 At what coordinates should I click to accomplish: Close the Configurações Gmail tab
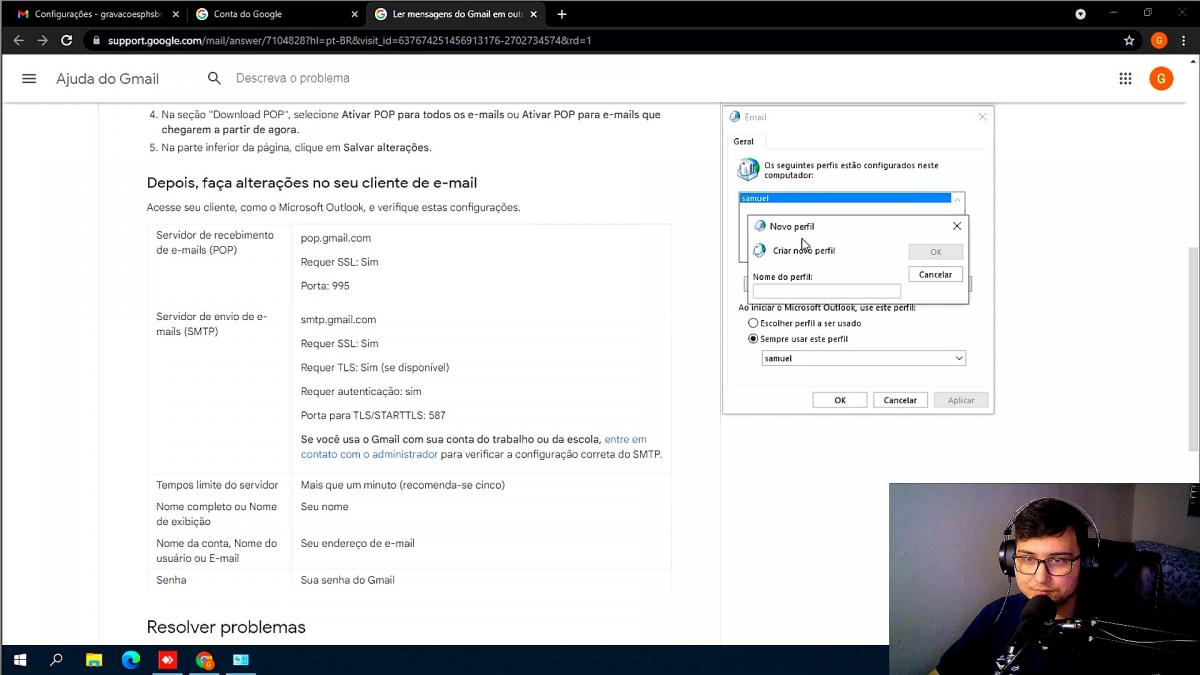pos(175,14)
